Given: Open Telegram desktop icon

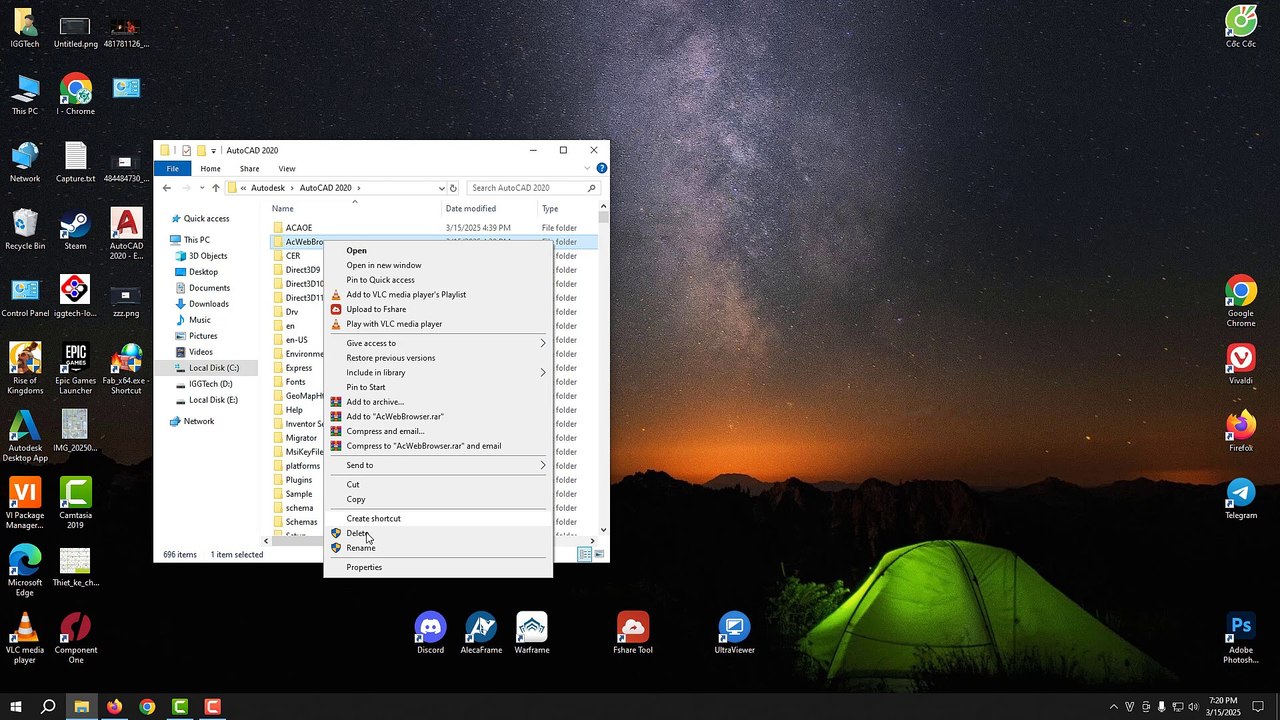Looking at the screenshot, I should [x=1241, y=499].
